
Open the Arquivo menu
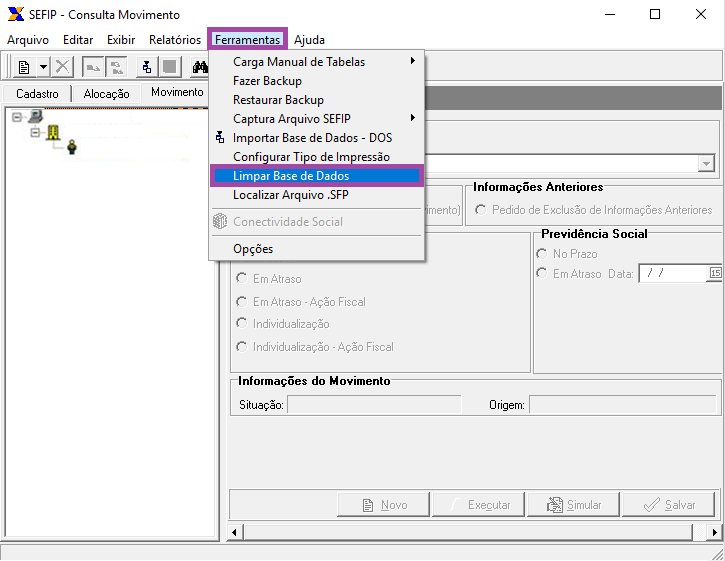click(x=28, y=40)
